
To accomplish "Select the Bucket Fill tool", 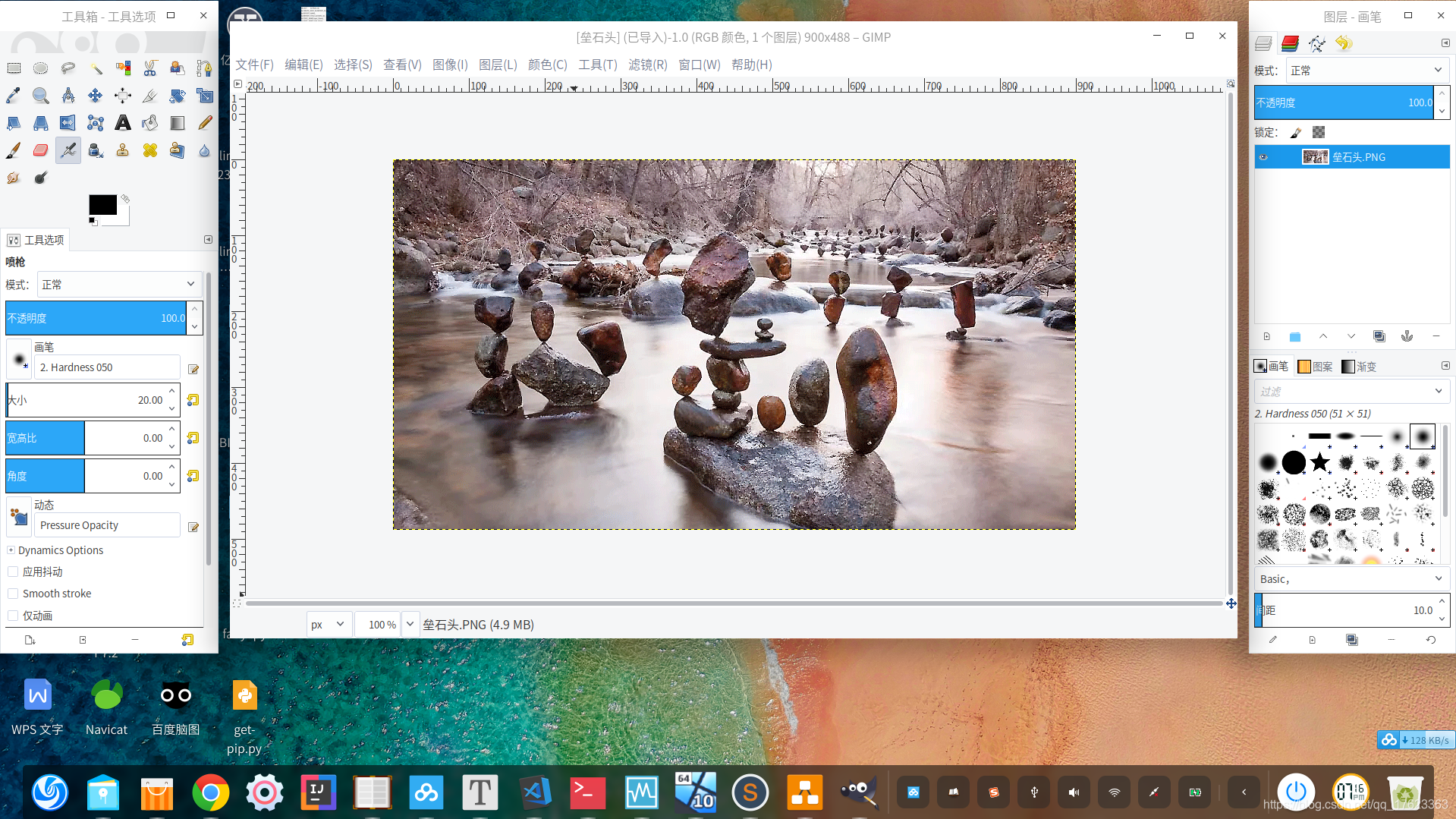I will coord(150,123).
